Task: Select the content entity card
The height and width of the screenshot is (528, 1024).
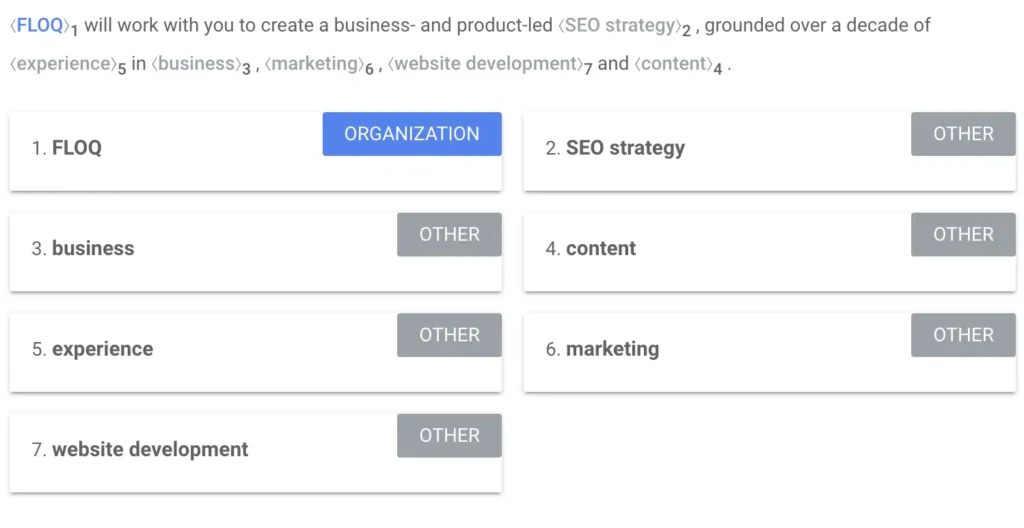Action: (x=769, y=252)
